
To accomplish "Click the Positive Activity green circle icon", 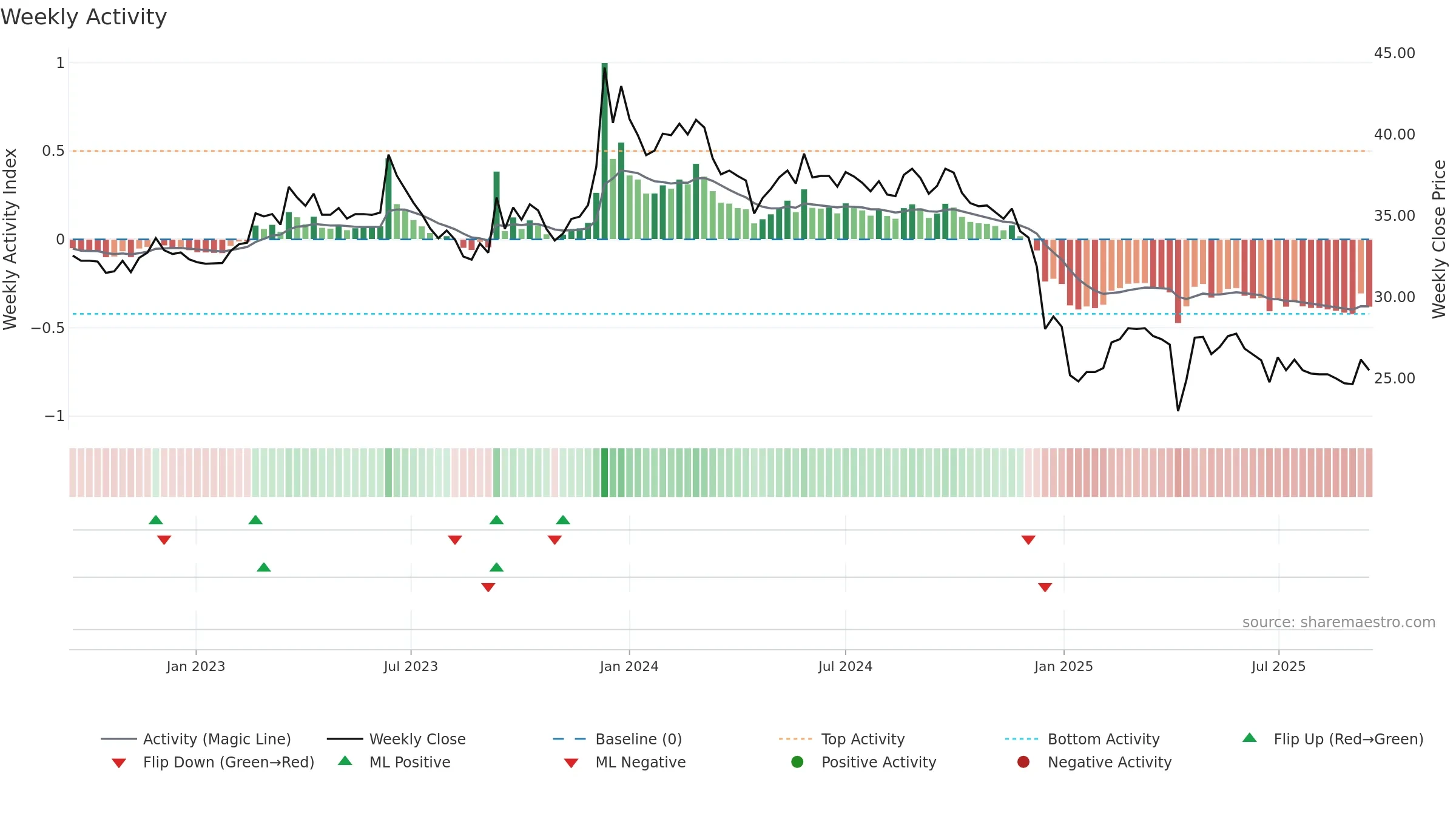I will click(797, 762).
